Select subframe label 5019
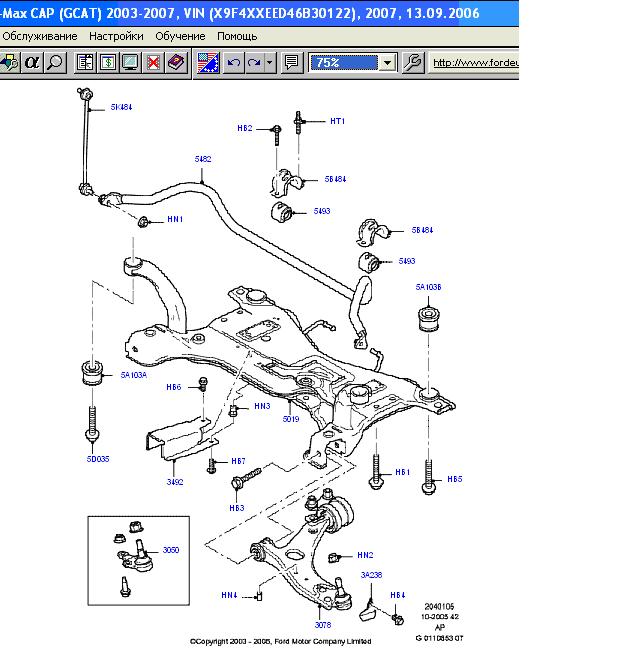This screenshot has width=640, height=664. [291, 419]
